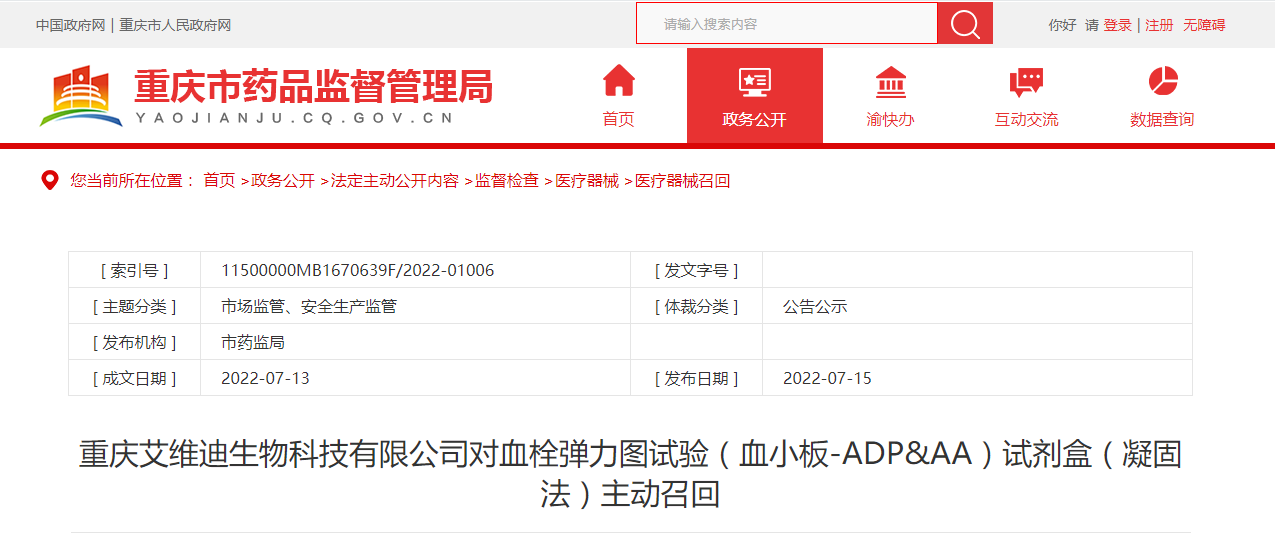Click the date 2022-07-15
The height and width of the screenshot is (533, 1275).
(827, 378)
